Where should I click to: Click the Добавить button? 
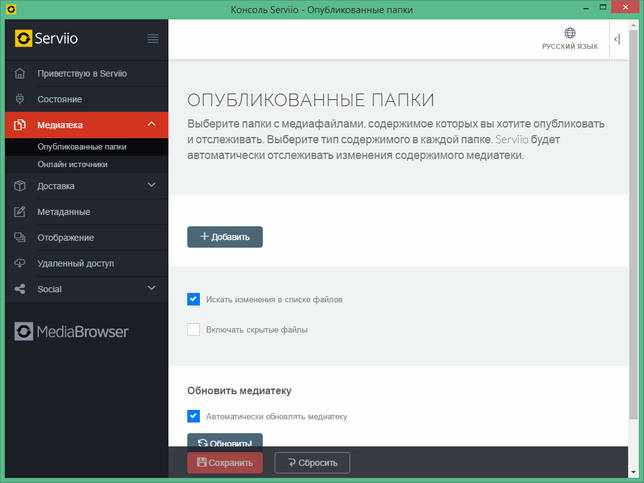click(x=225, y=237)
